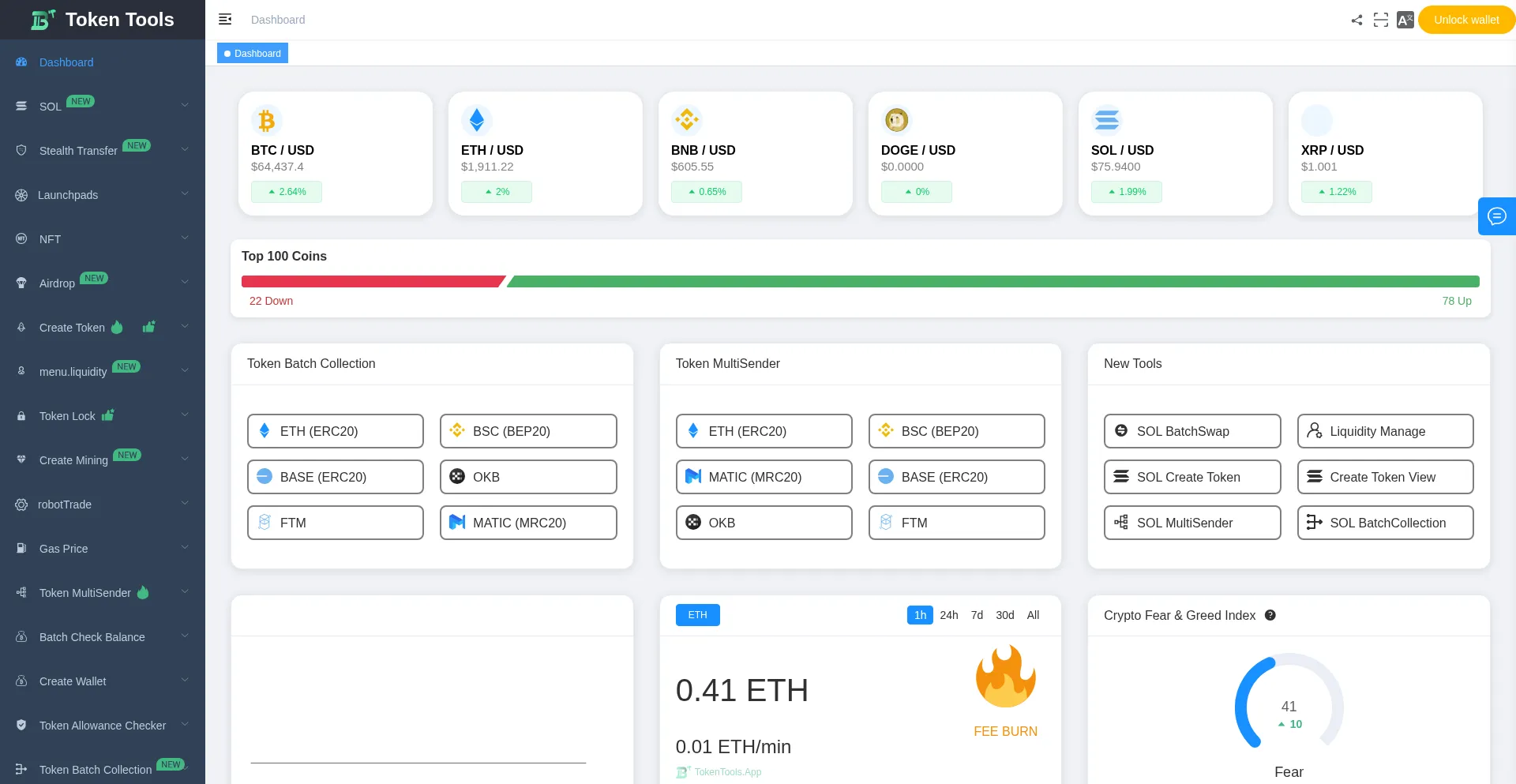1516x784 pixels.
Task: Click the ETH tag on burn card
Action: point(698,615)
